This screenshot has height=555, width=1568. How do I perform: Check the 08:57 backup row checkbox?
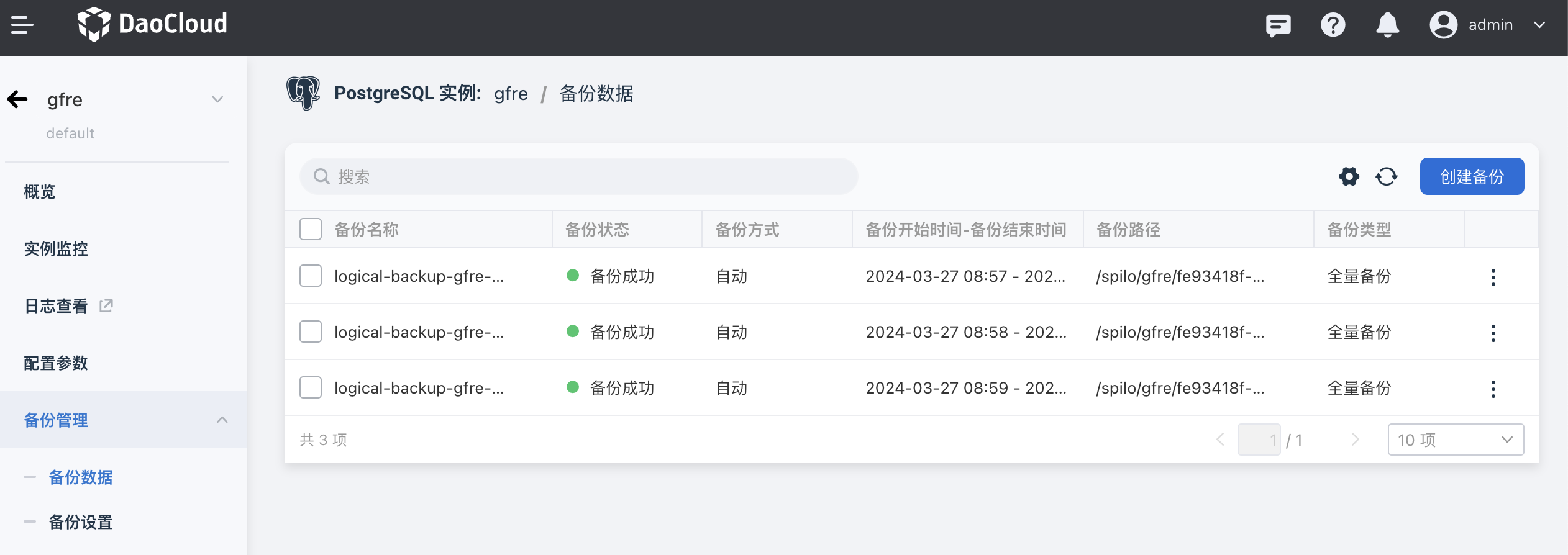tap(311, 276)
